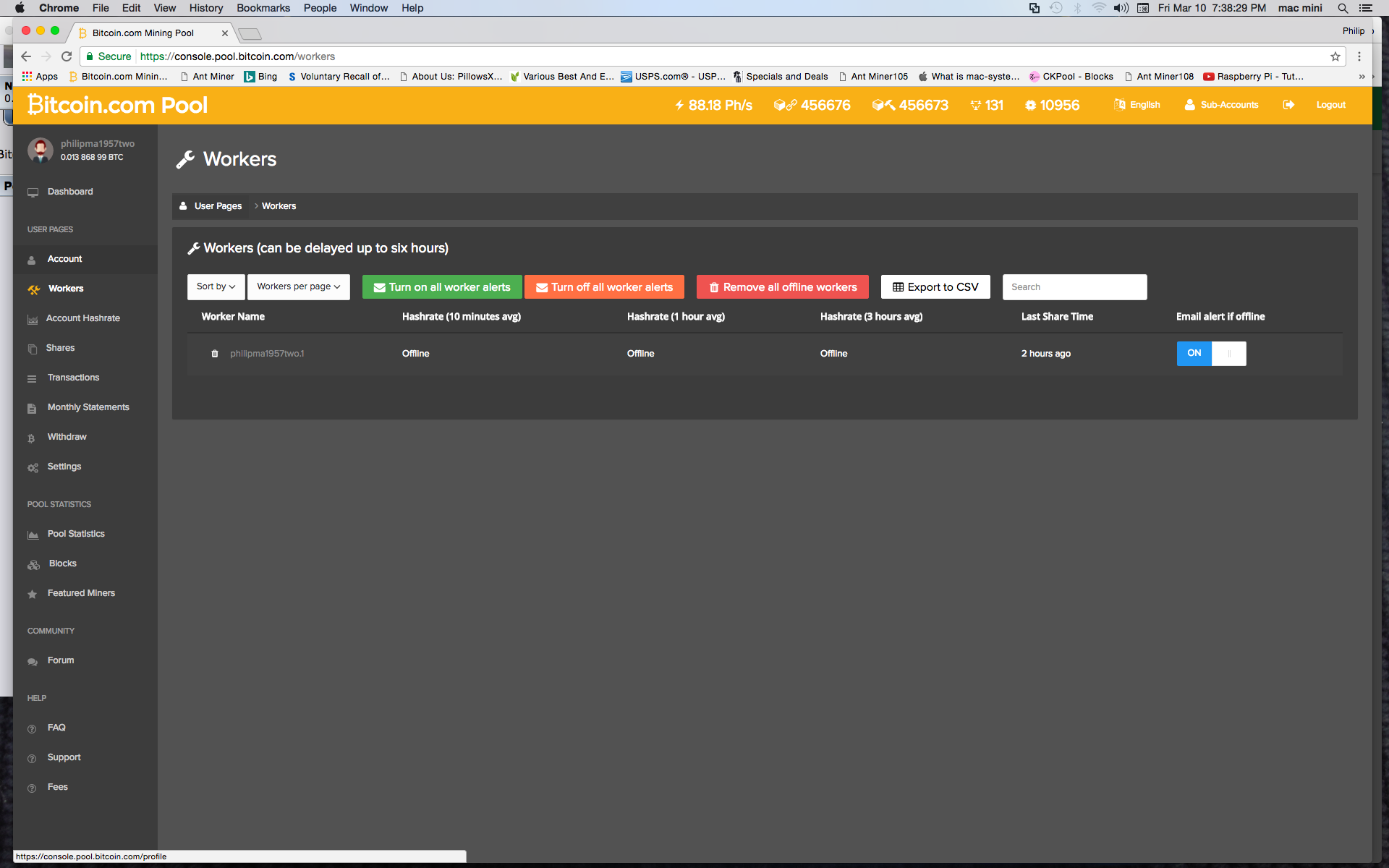The width and height of the screenshot is (1389, 868).
Task: Open Account Hashrate in the sidebar
Action: click(x=83, y=318)
